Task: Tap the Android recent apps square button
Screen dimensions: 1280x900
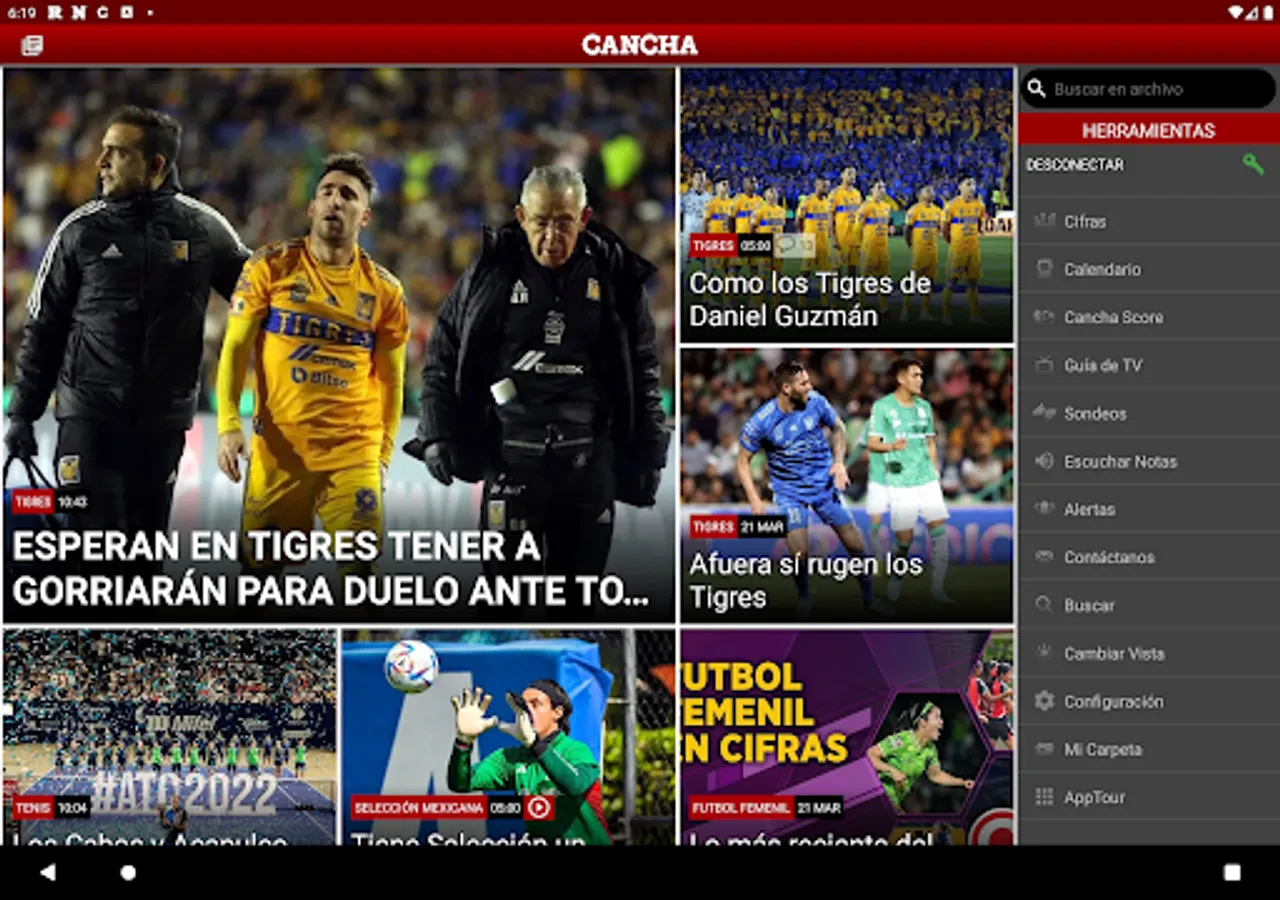Action: click(x=1232, y=872)
